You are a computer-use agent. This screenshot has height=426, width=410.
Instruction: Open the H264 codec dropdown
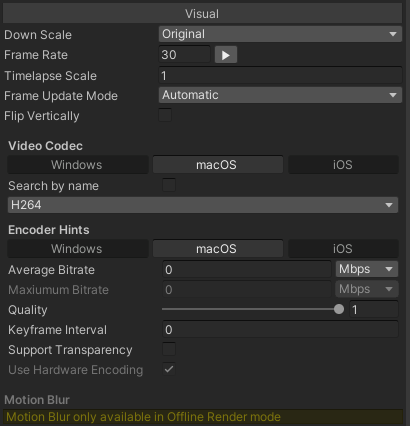pos(203,205)
